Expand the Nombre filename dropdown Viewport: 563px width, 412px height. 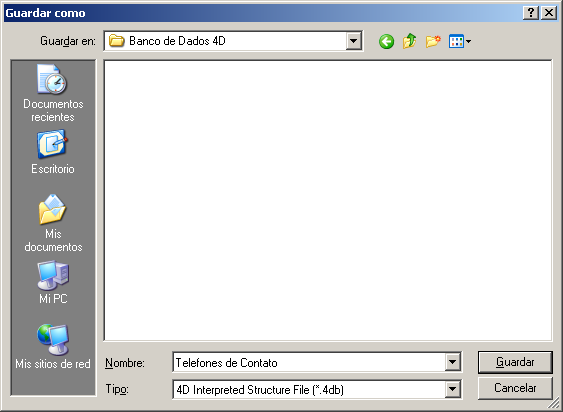coord(452,362)
